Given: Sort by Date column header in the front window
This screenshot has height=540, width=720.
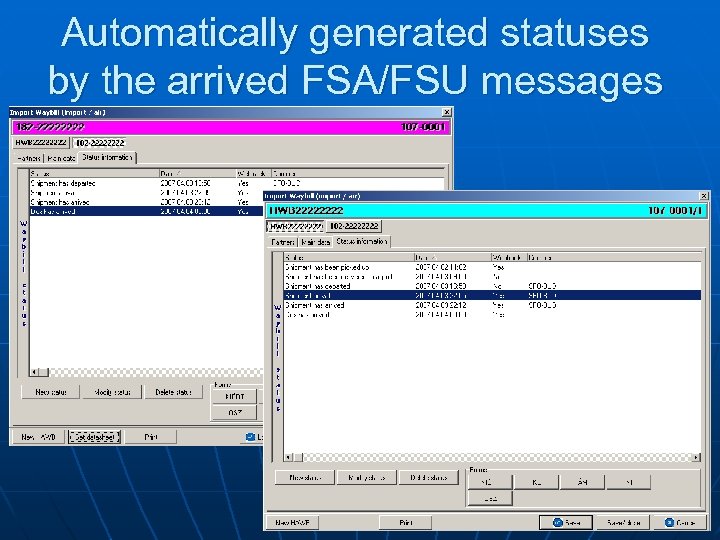Looking at the screenshot, I should 453,258.
